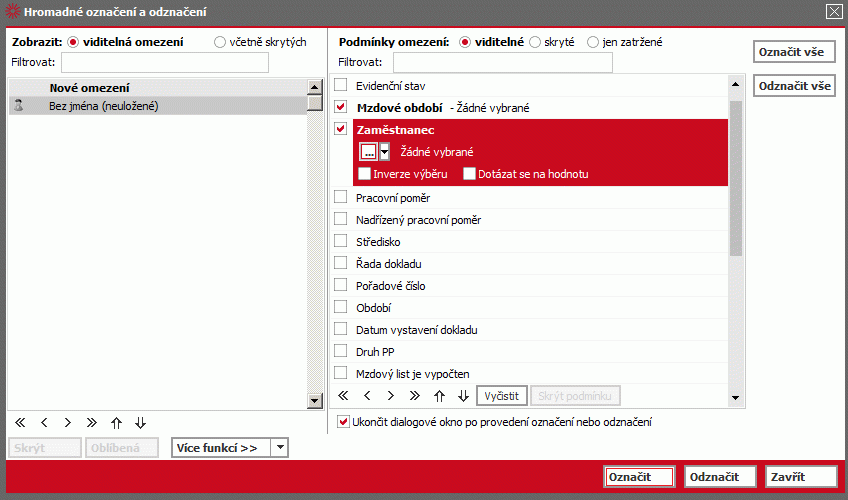Viewport: 848px width, 500px height.
Task: Move condition up with up arrow
Action: pyautogui.click(x=439, y=396)
